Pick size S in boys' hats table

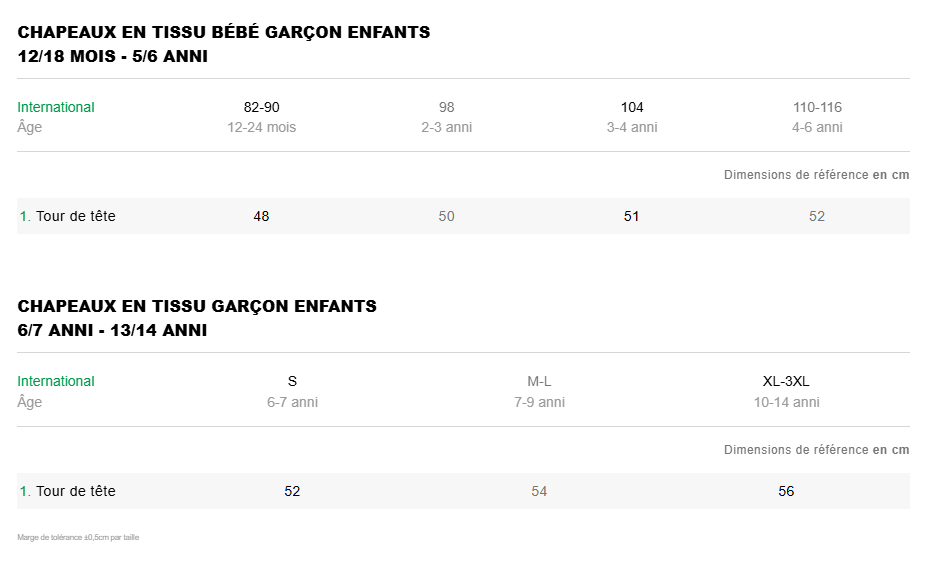[292, 381]
